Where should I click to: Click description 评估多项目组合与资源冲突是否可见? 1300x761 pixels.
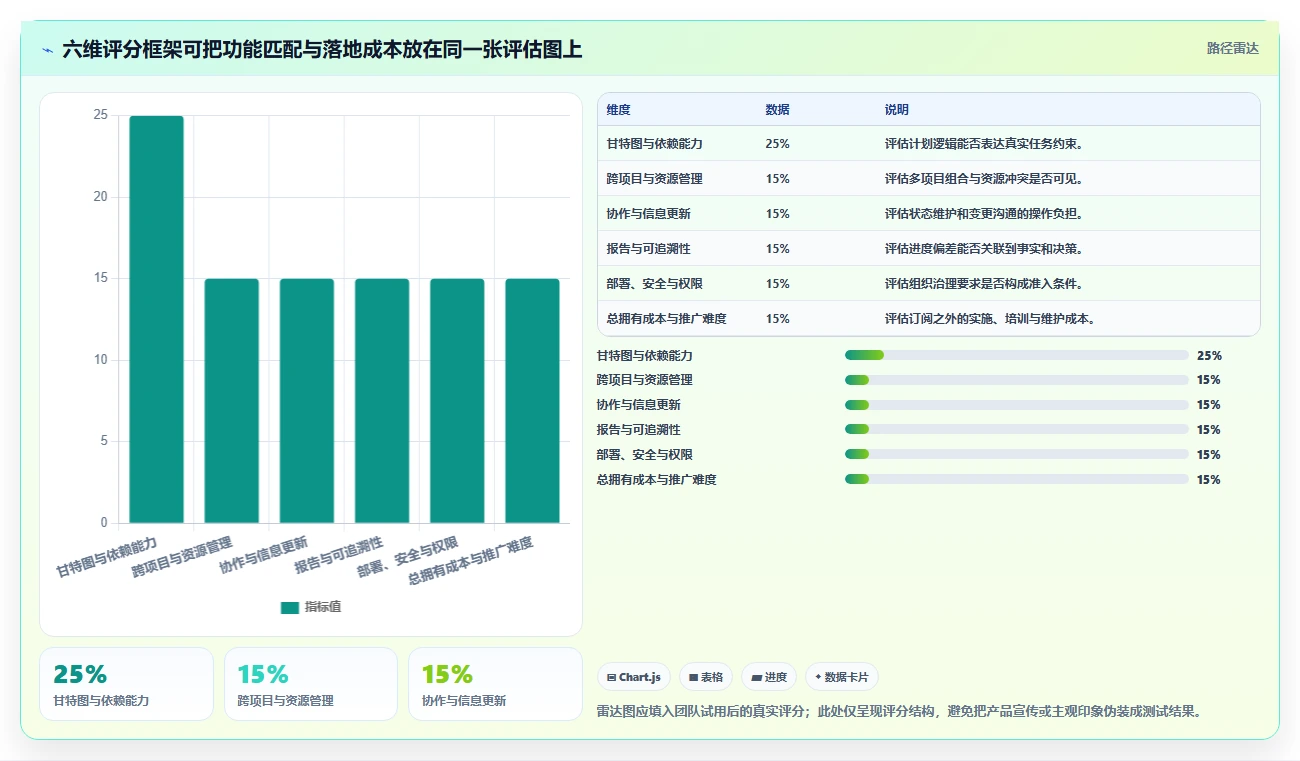pyautogui.click(x=986, y=179)
